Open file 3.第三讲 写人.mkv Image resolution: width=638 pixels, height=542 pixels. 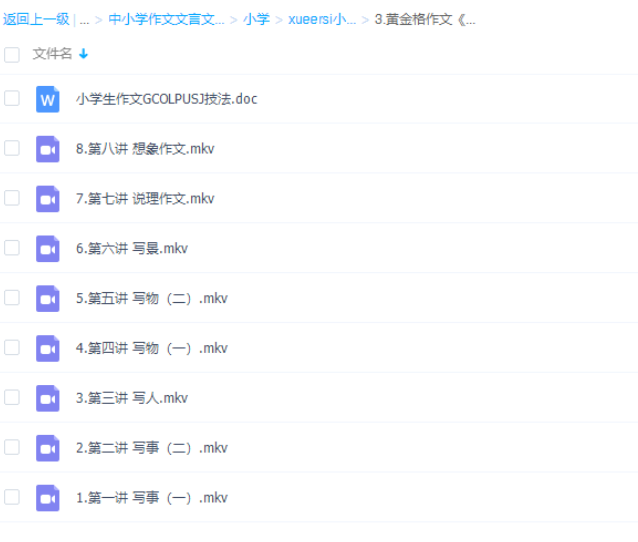coord(132,398)
